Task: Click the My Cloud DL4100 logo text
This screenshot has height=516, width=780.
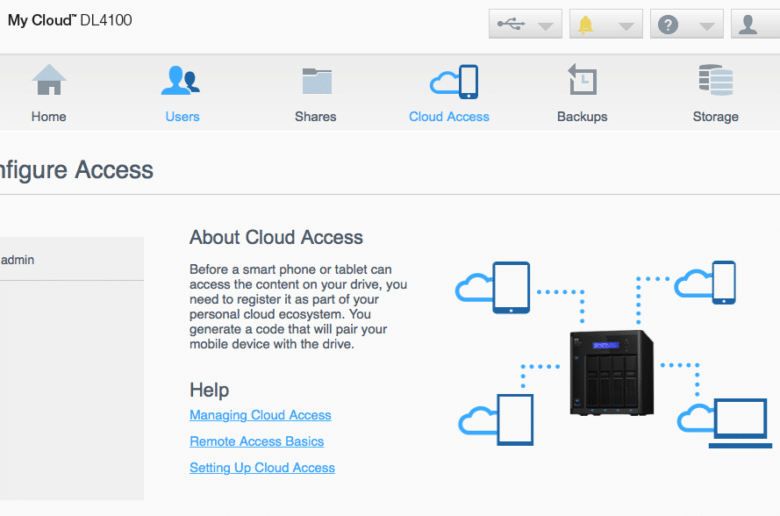Action: point(70,20)
